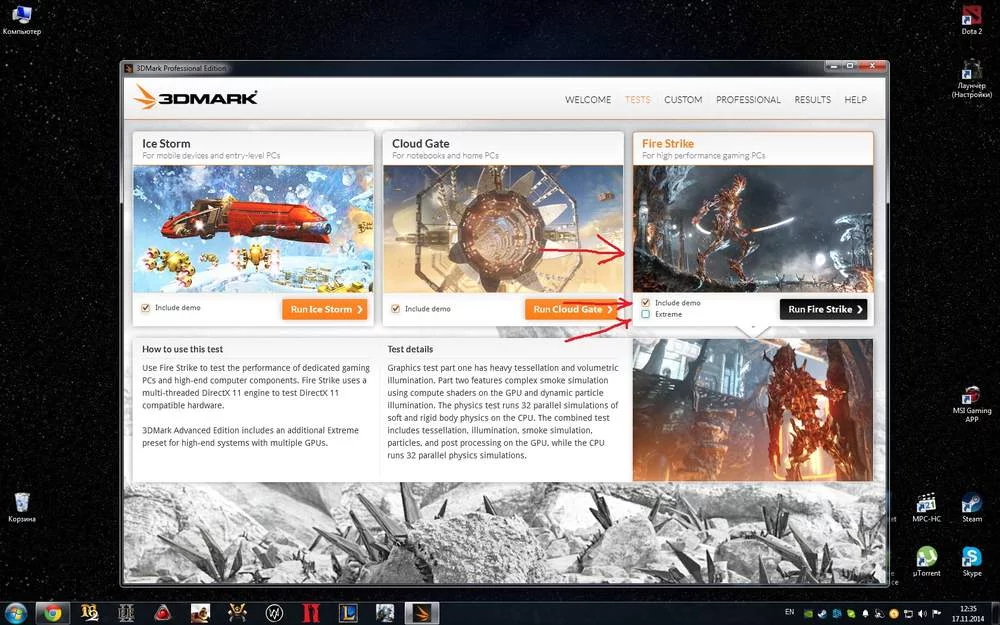Switch to the CUSTOM tab
Screen dimensions: 1000x625
tap(683, 99)
